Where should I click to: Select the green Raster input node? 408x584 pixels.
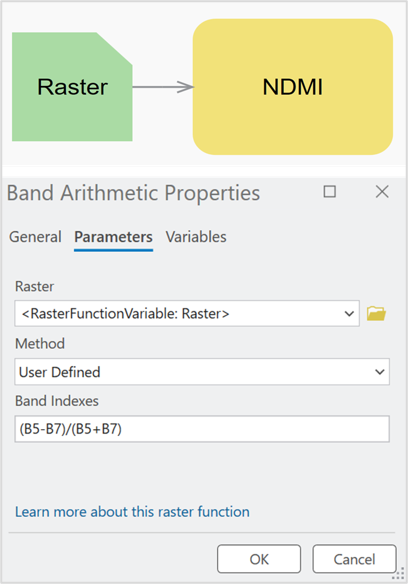72,87
